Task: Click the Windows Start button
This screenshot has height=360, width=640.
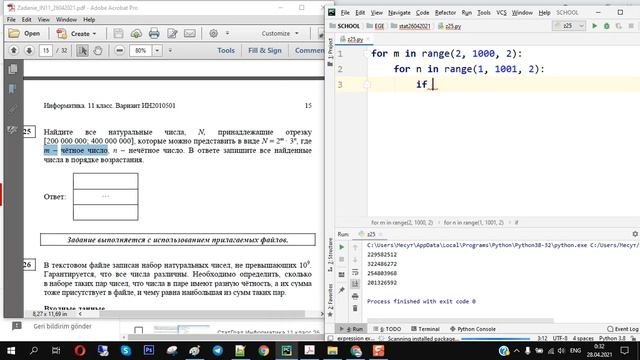Action: point(11,350)
